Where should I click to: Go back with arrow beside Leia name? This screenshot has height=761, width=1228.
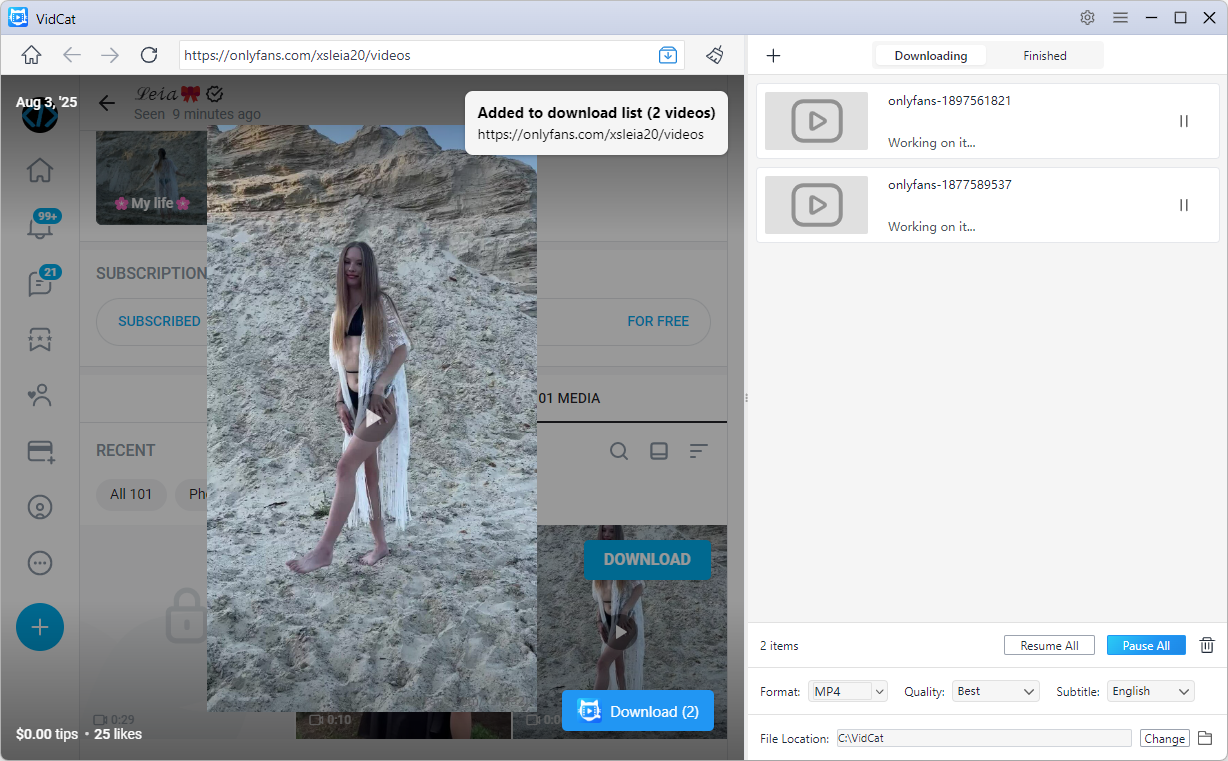click(x=107, y=102)
